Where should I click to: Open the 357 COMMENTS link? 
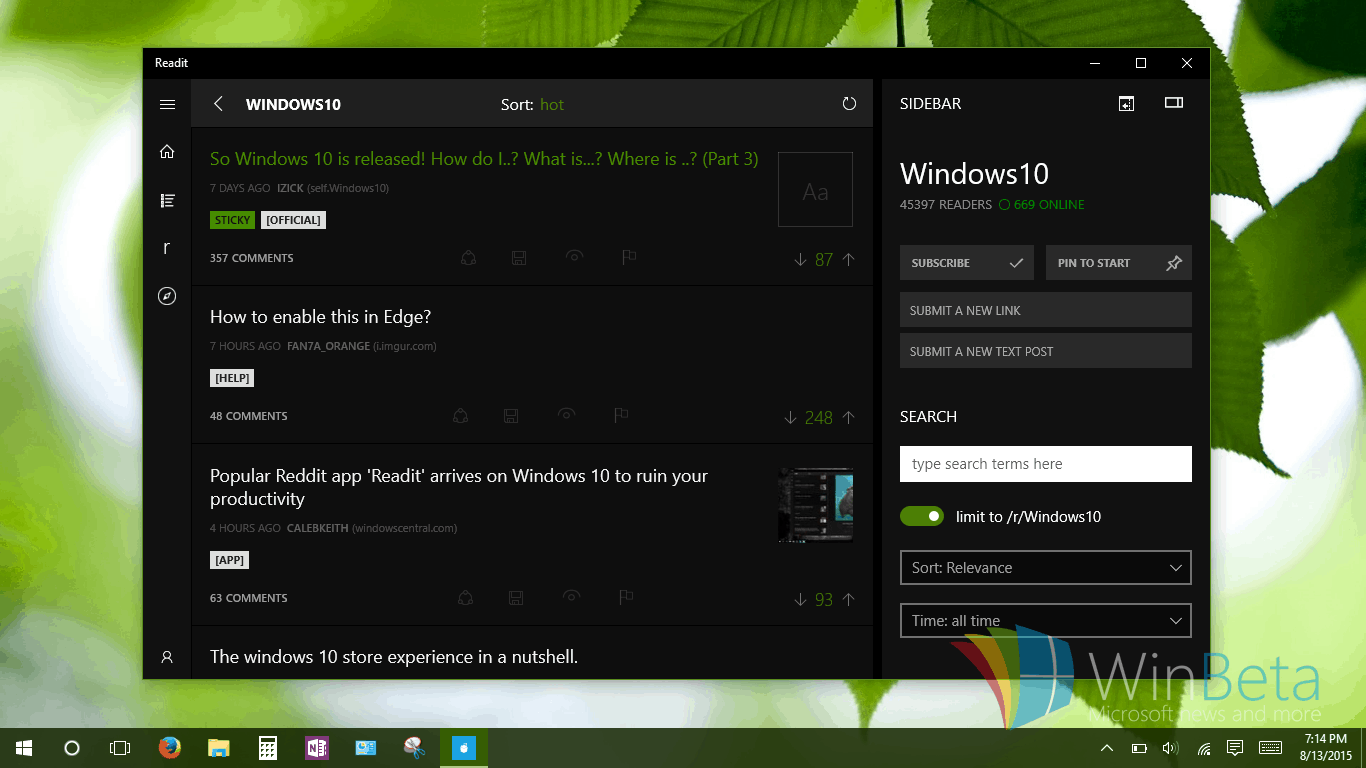pos(252,258)
